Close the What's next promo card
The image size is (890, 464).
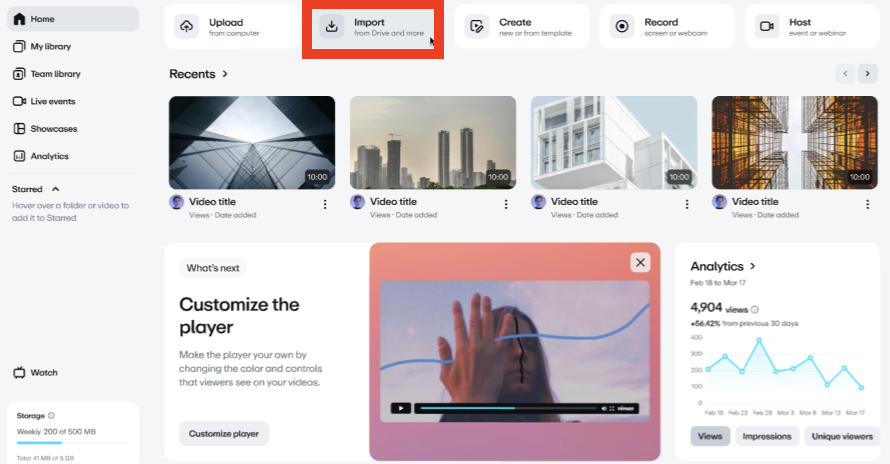(640, 262)
